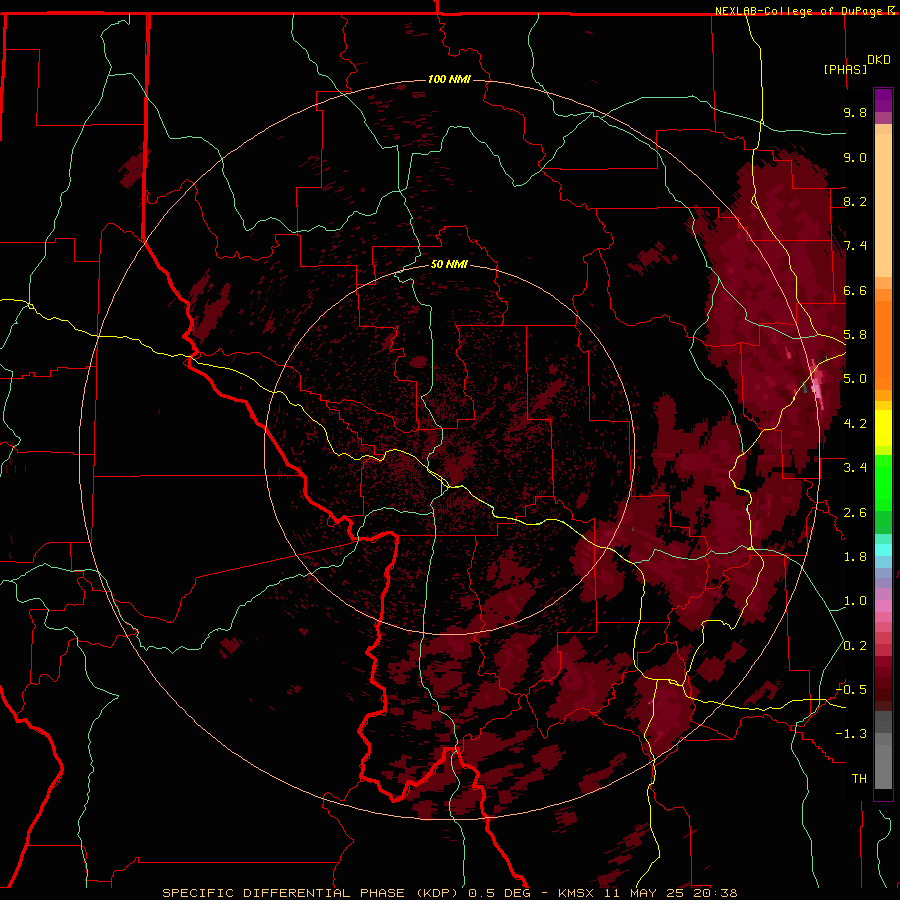This screenshot has width=900, height=900.
Task: Click the yellow band of the color bar
Action: [x=883, y=428]
